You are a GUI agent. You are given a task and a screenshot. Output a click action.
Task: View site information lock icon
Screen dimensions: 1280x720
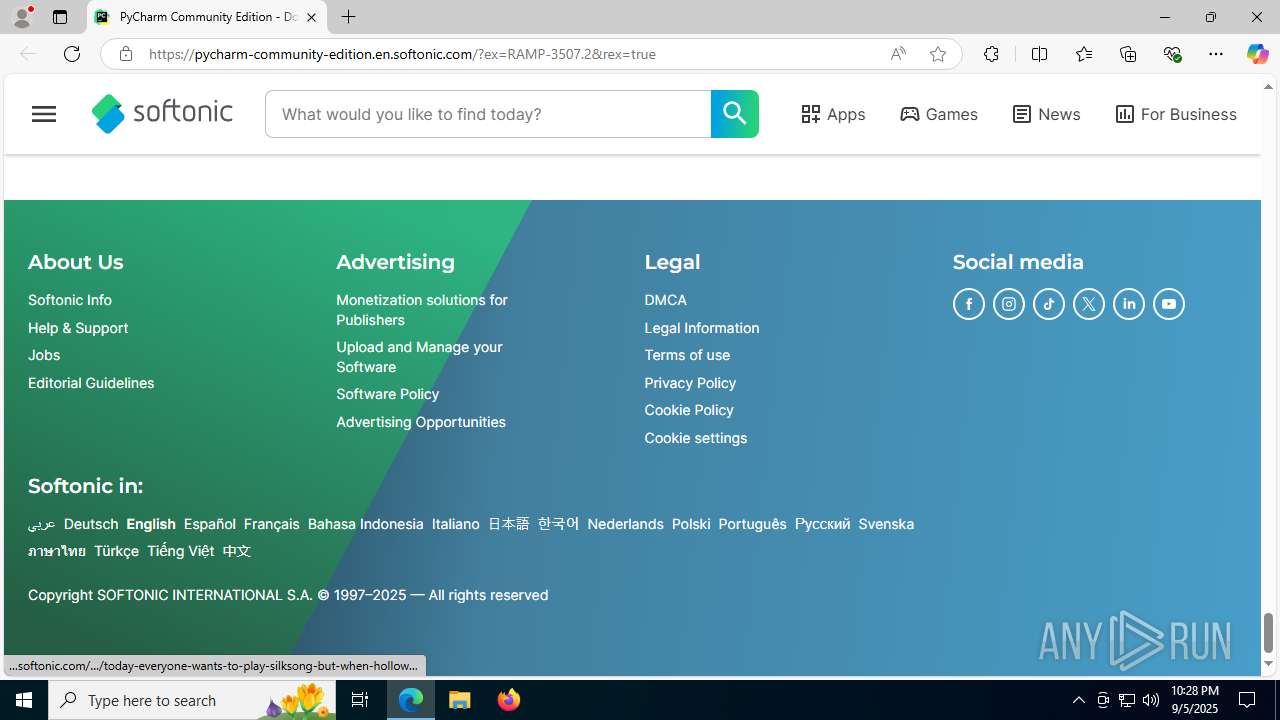(125, 54)
